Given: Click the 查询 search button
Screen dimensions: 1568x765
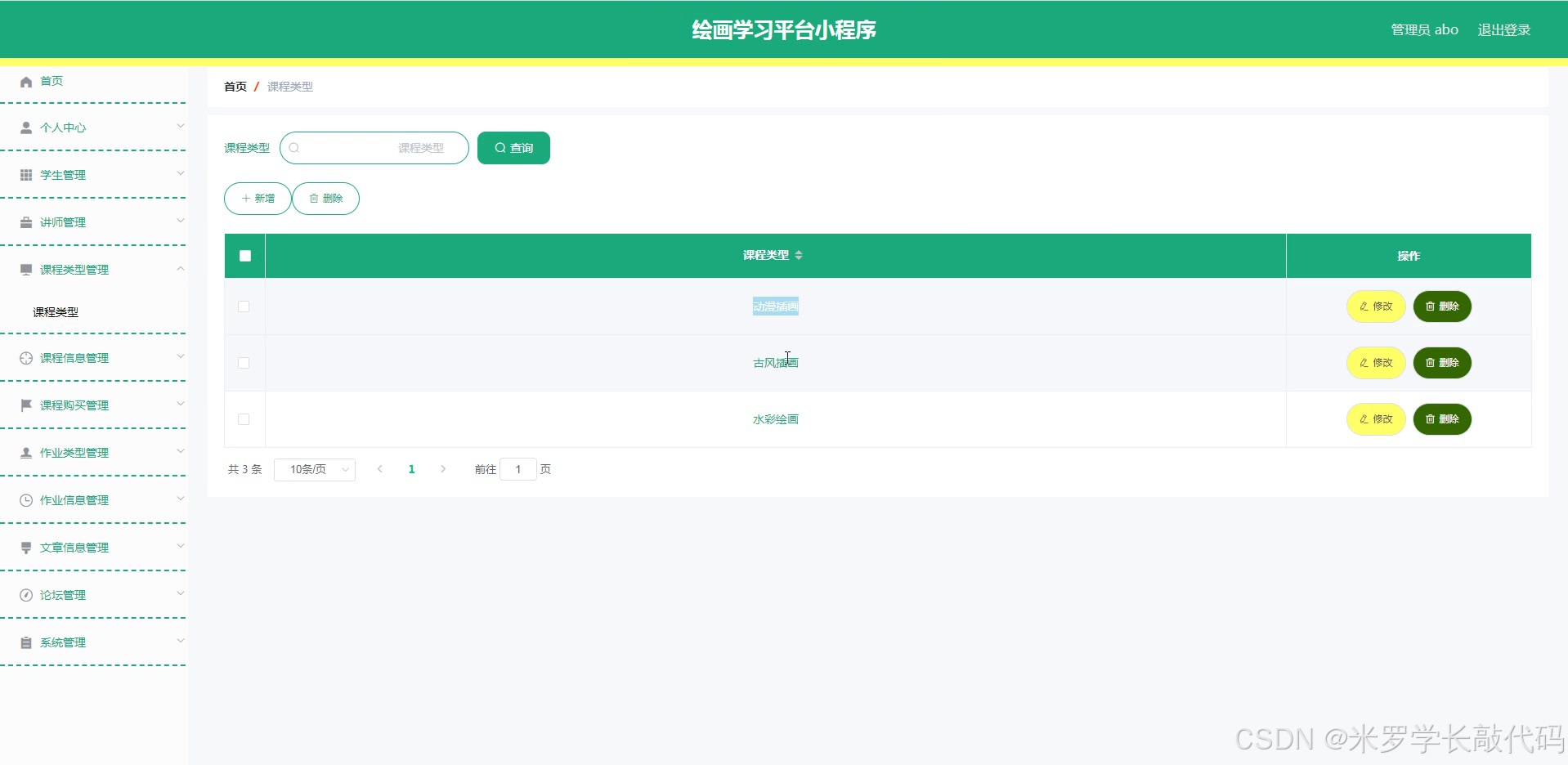Looking at the screenshot, I should (513, 148).
